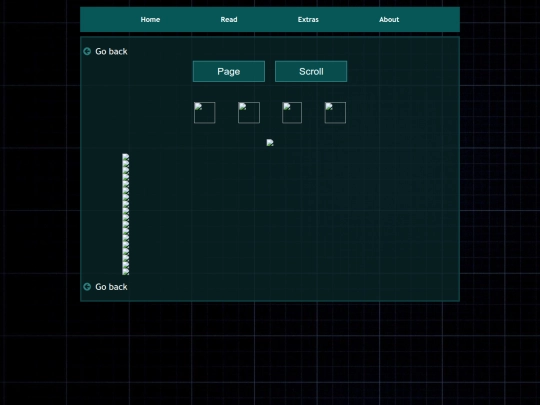Click the lone broken image below thumbnails

point(270,143)
